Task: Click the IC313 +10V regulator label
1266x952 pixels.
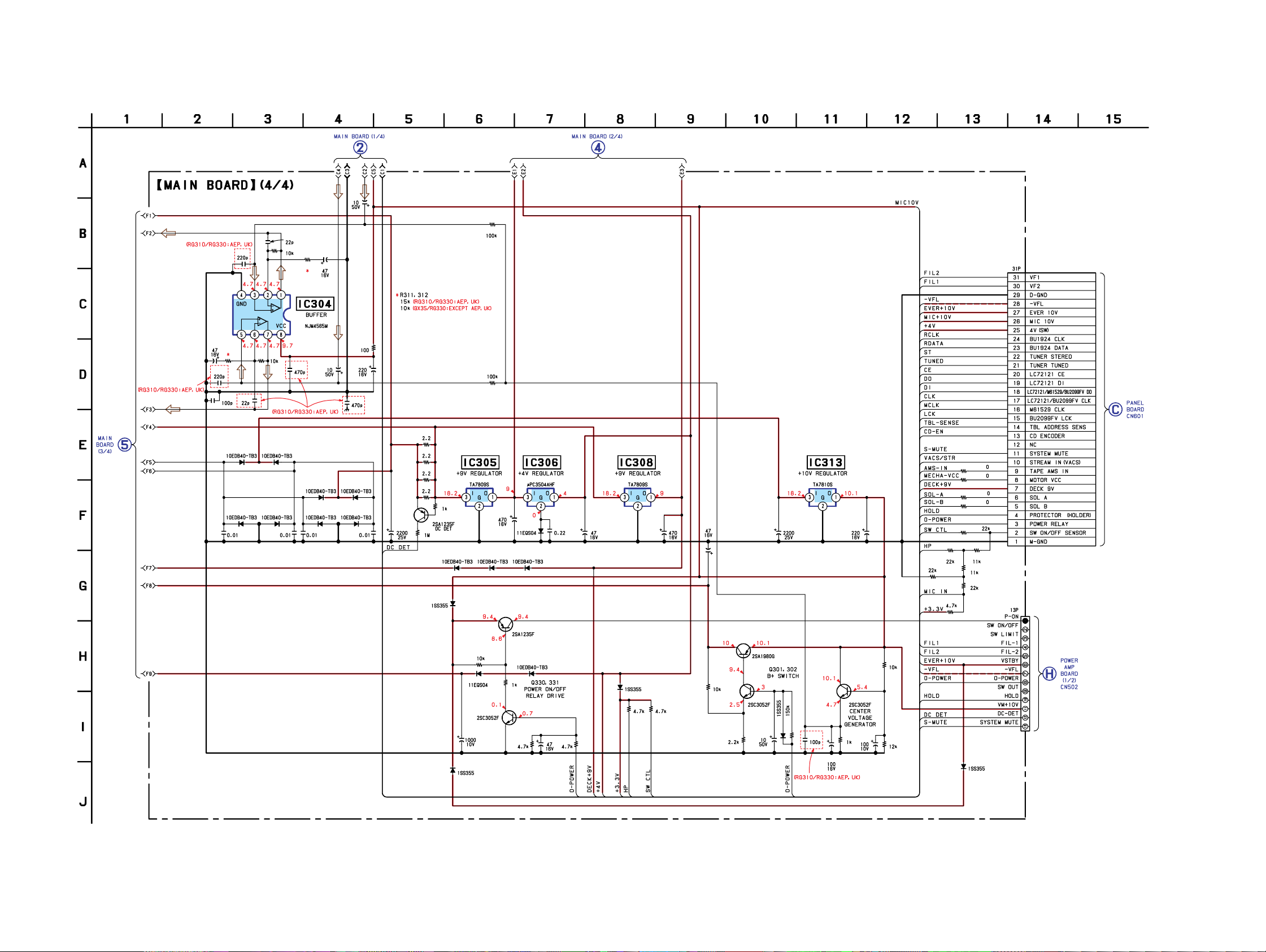Action: (x=825, y=463)
